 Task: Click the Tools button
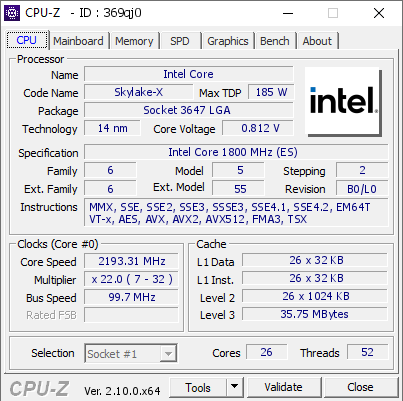198,387
